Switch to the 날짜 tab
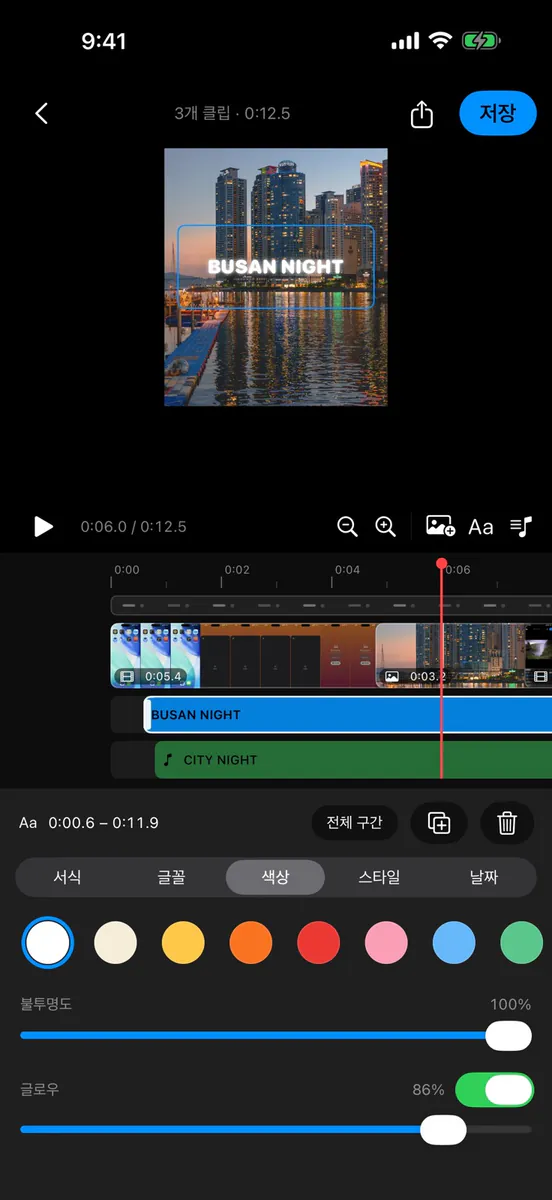 point(484,877)
